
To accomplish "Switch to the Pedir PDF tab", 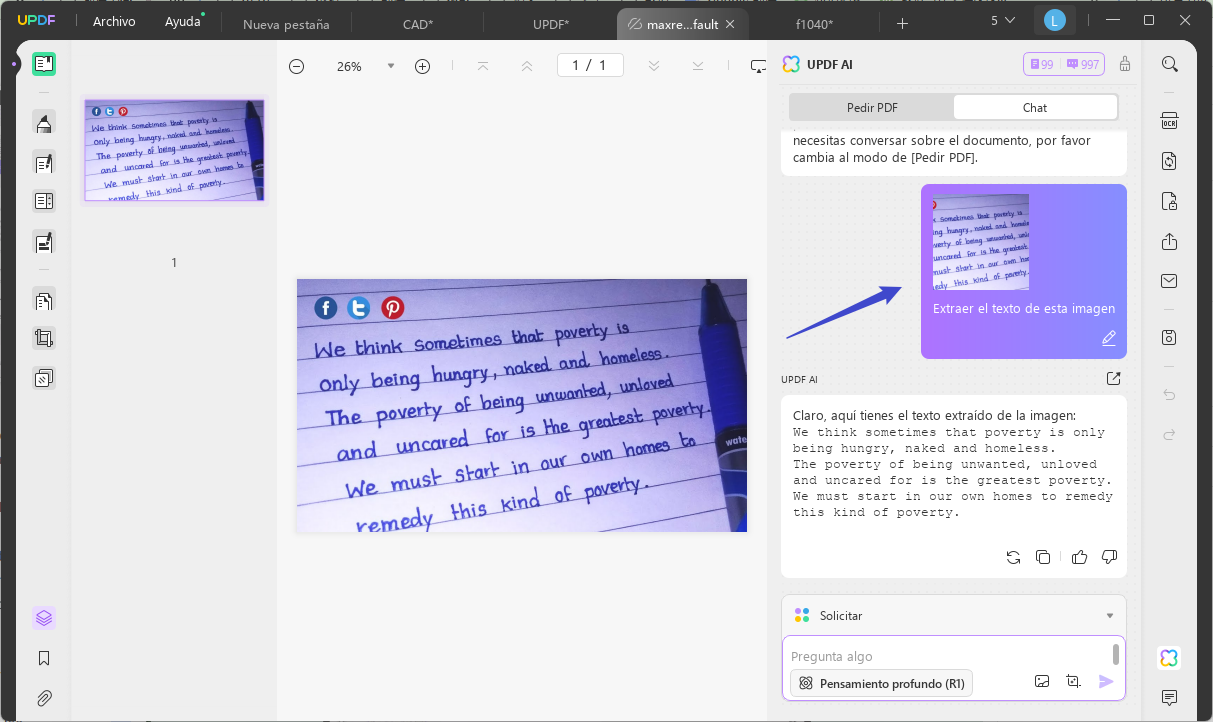I will point(872,107).
